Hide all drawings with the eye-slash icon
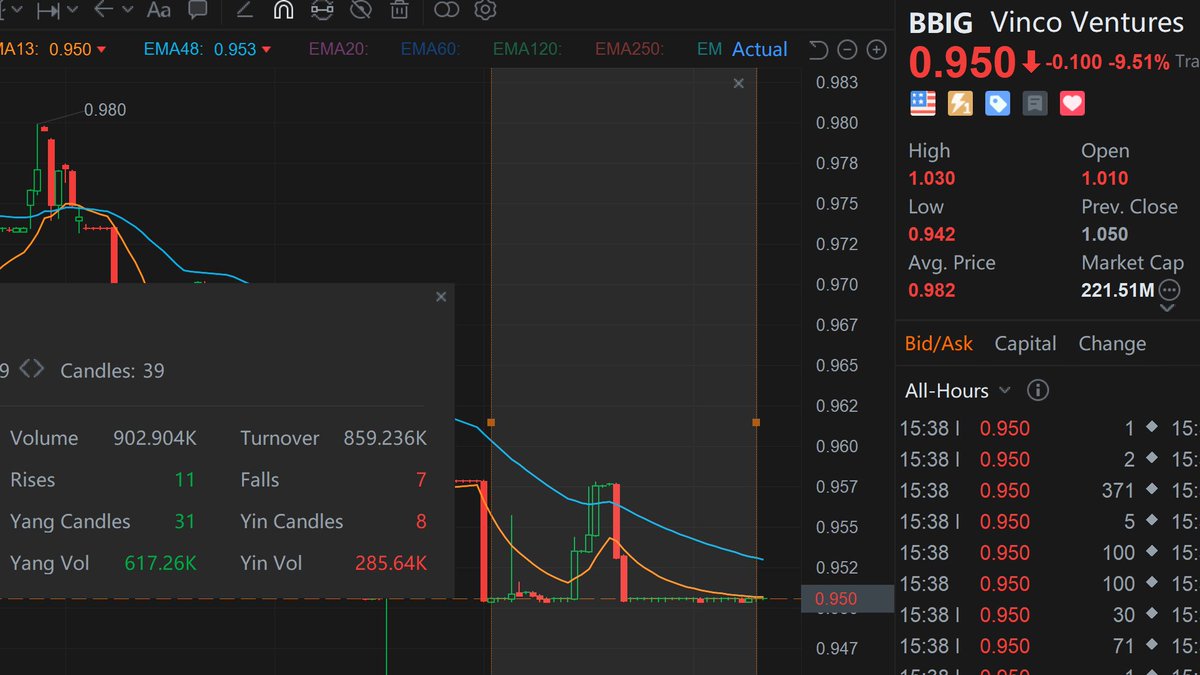Image resolution: width=1200 pixels, height=675 pixels. [x=361, y=10]
